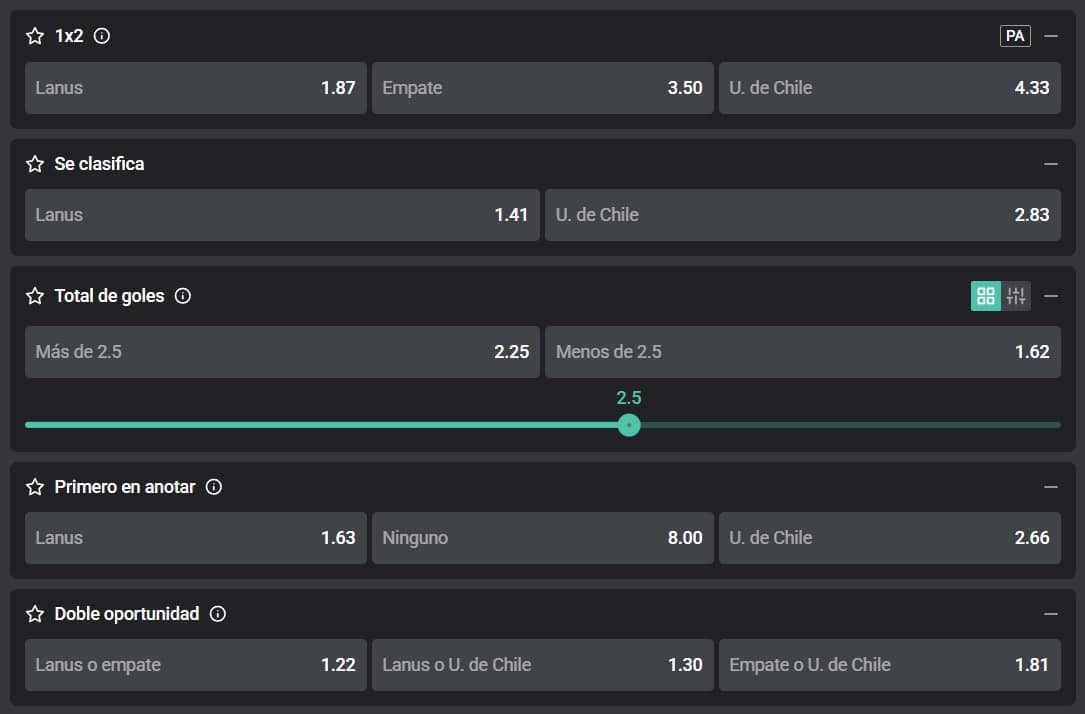Click the PA badge on 1x2
The image size is (1085, 714).
(1015, 36)
